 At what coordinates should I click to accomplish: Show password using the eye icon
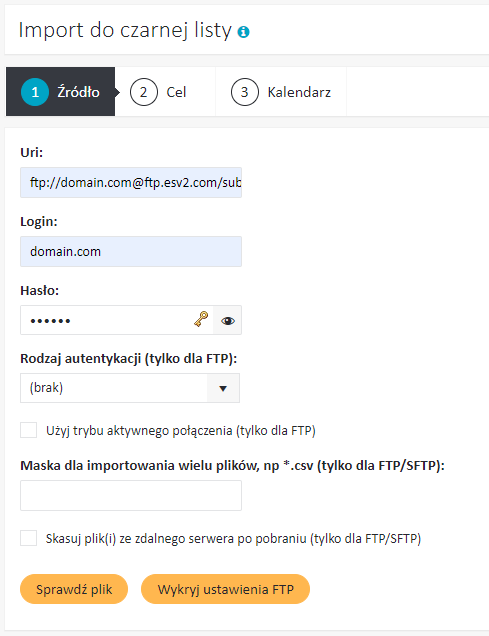pos(227,321)
